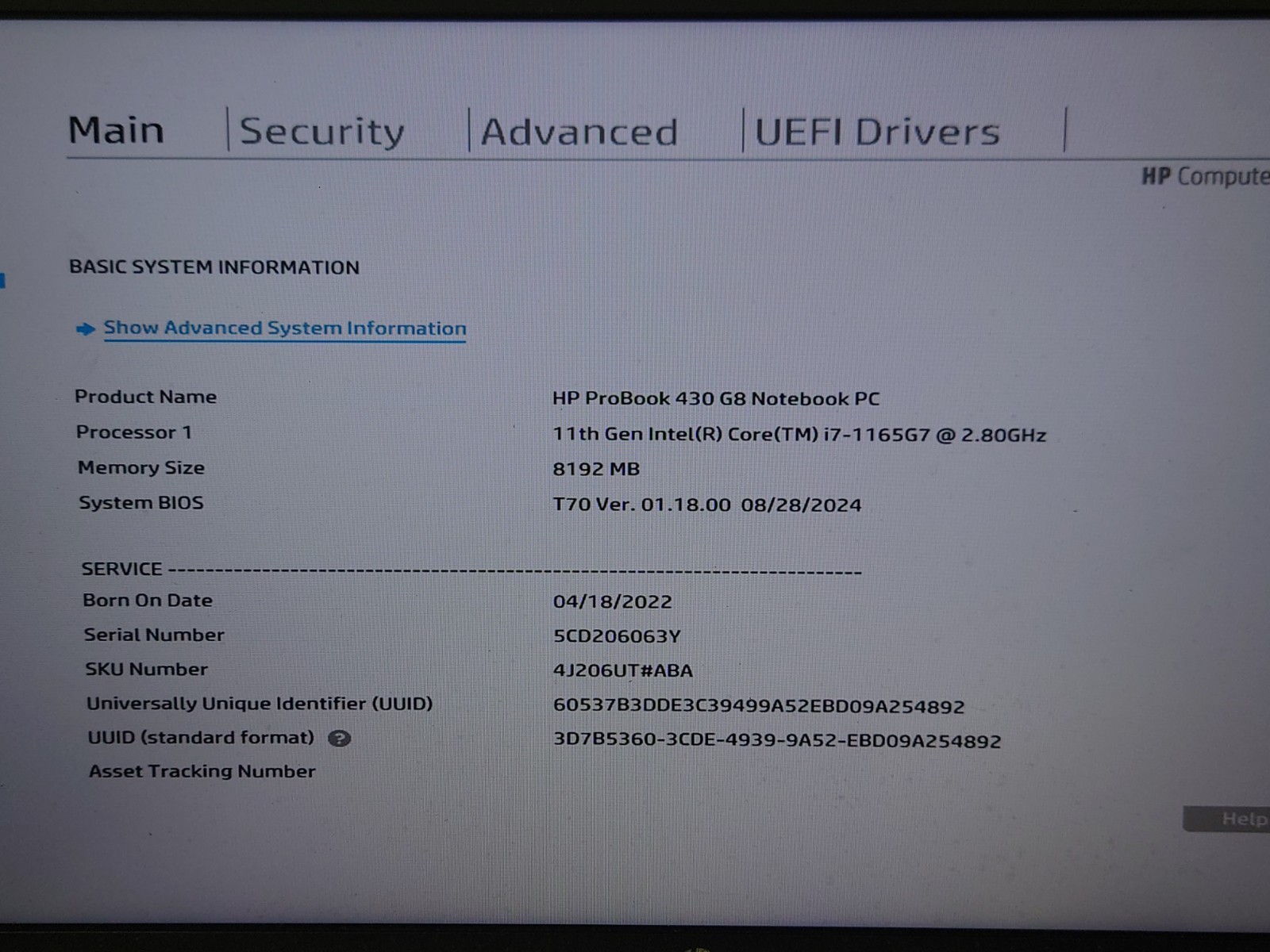This screenshot has width=1270, height=952.
Task: Click the serial value 5CD206063Y
Action: 617,636
